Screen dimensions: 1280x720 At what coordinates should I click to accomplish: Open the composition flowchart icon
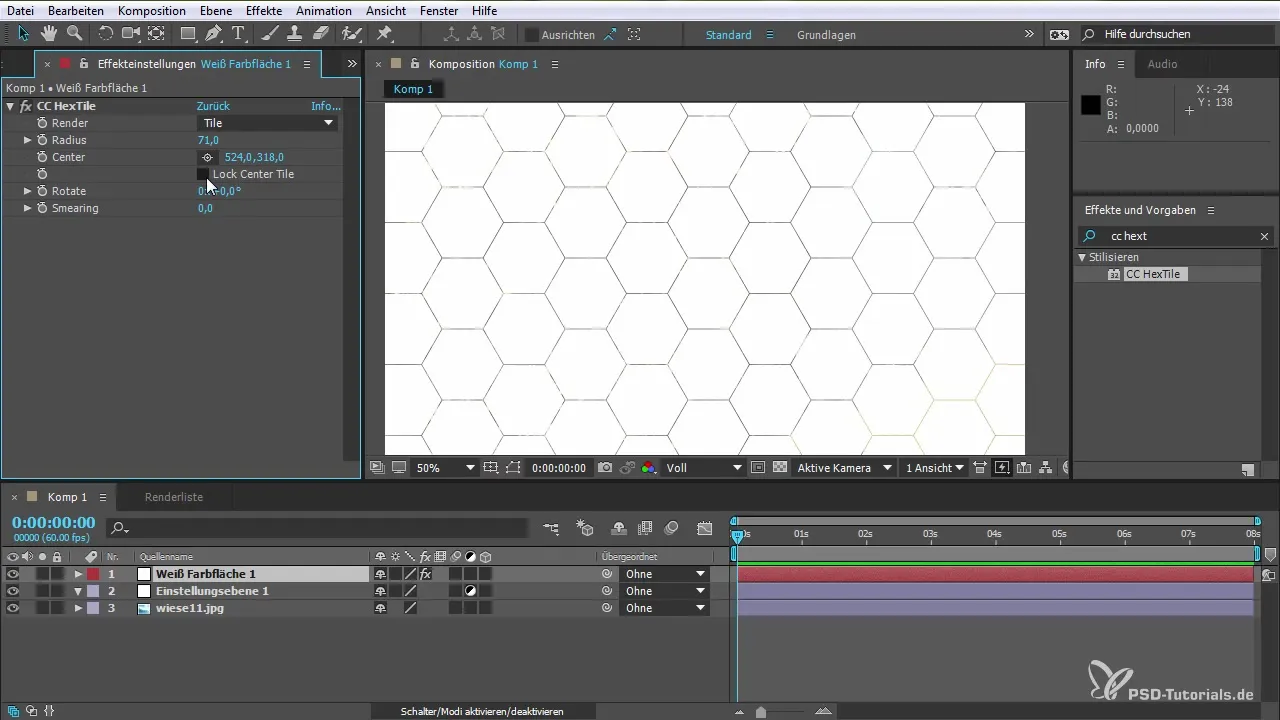1046,468
